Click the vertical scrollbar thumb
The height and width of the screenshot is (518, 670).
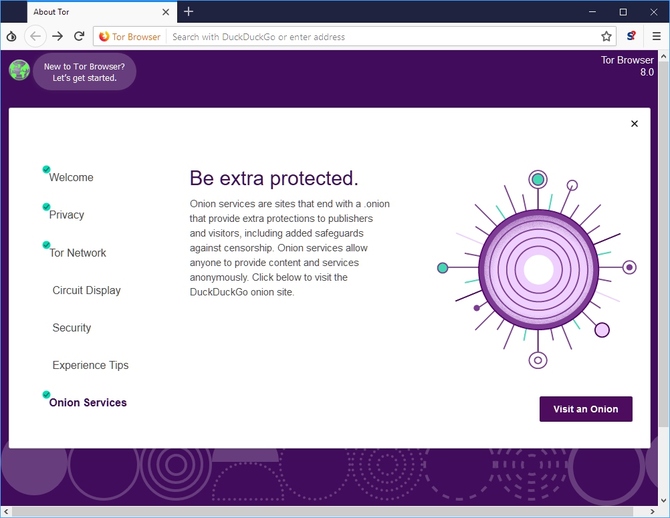tap(664, 244)
